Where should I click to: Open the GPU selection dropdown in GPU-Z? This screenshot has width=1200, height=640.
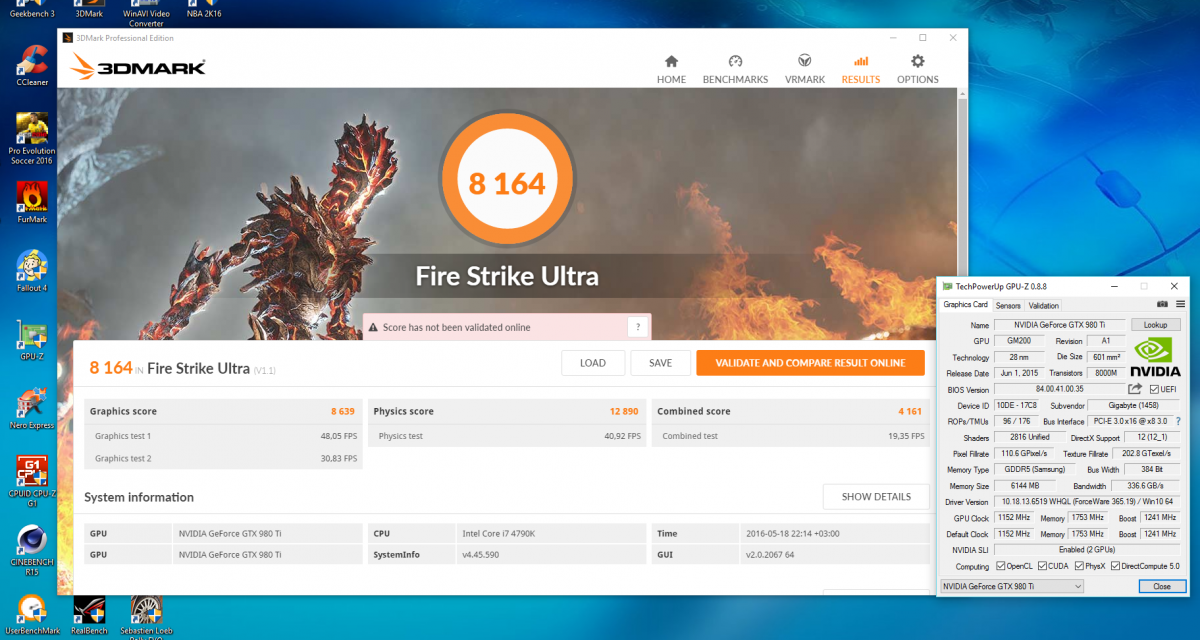[x=1012, y=586]
